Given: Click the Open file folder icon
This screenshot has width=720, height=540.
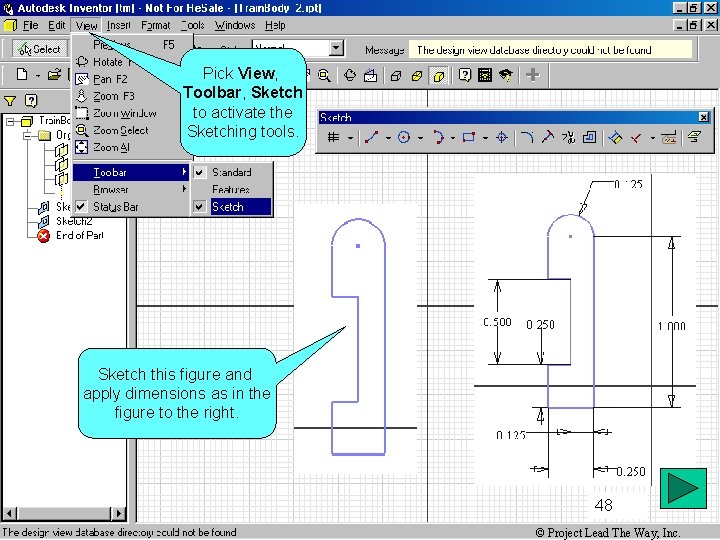Looking at the screenshot, I should [x=54, y=74].
